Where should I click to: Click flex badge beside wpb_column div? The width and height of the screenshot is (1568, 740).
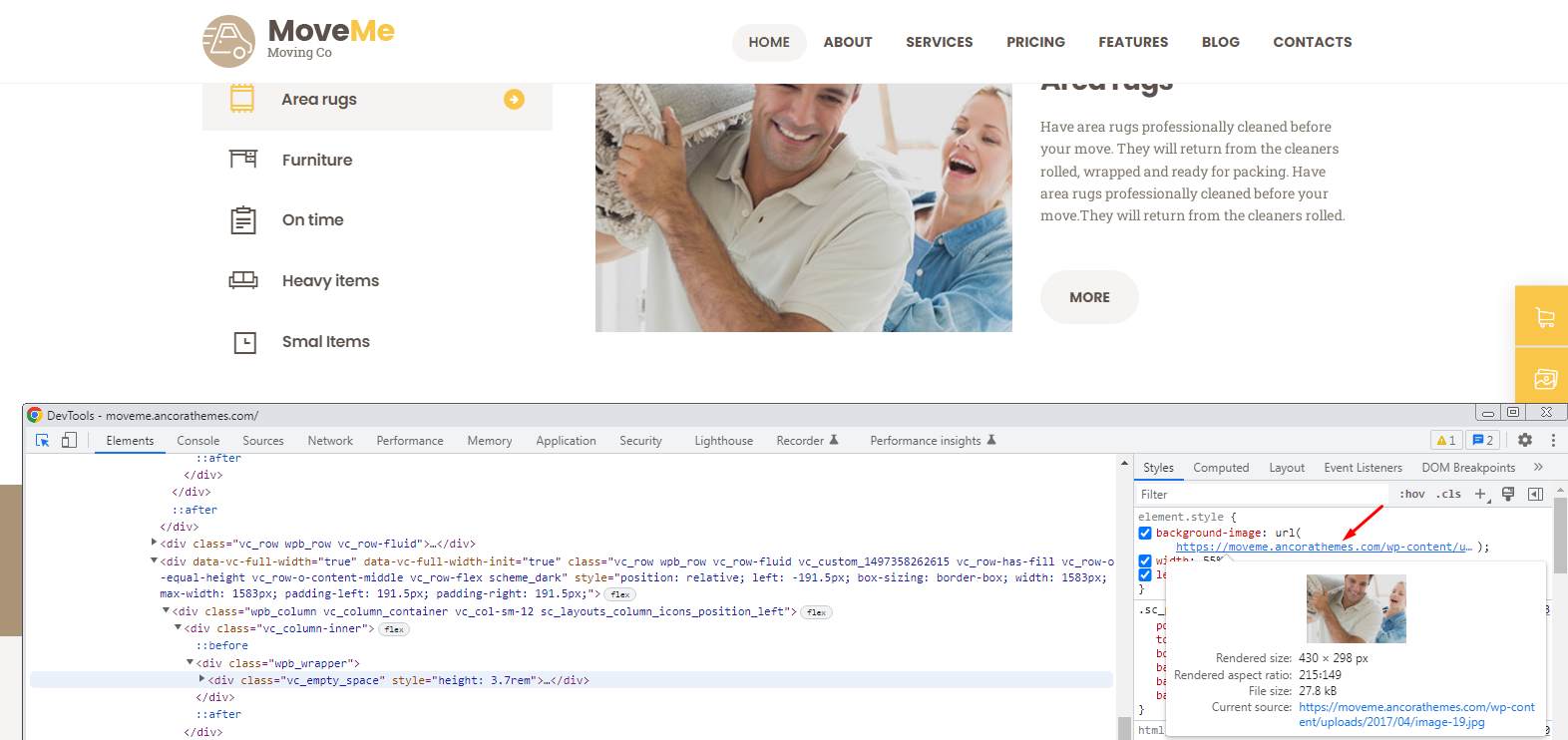coord(817,612)
